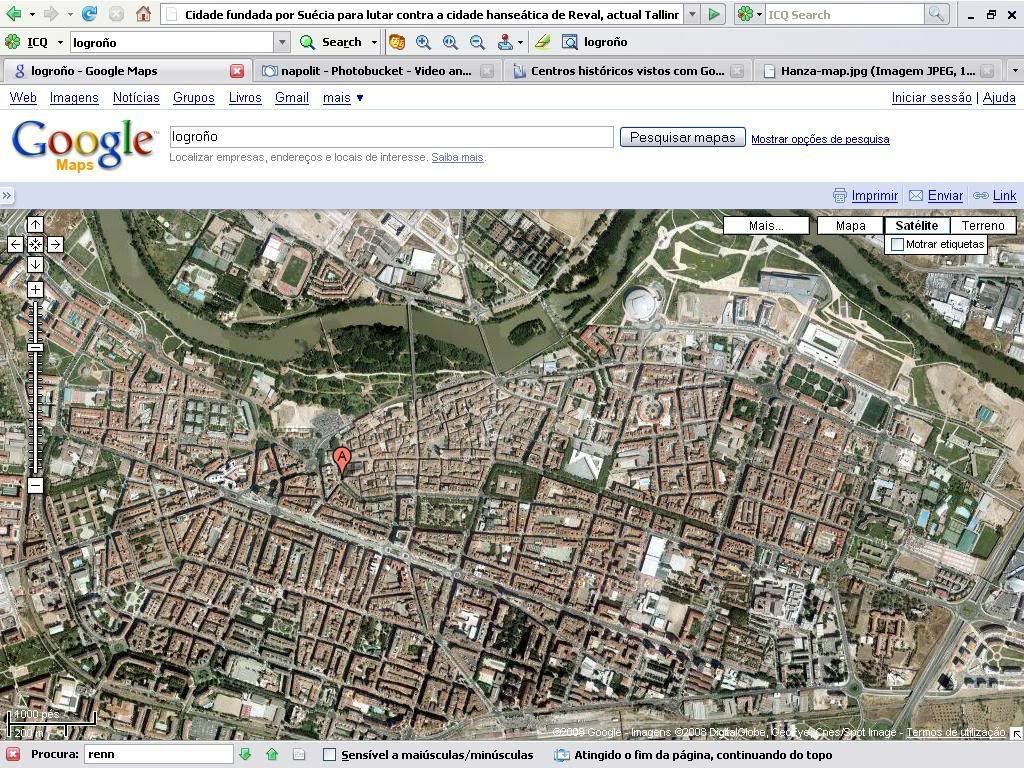Close the find bar with red X
The image size is (1024, 768).
(x=13, y=755)
